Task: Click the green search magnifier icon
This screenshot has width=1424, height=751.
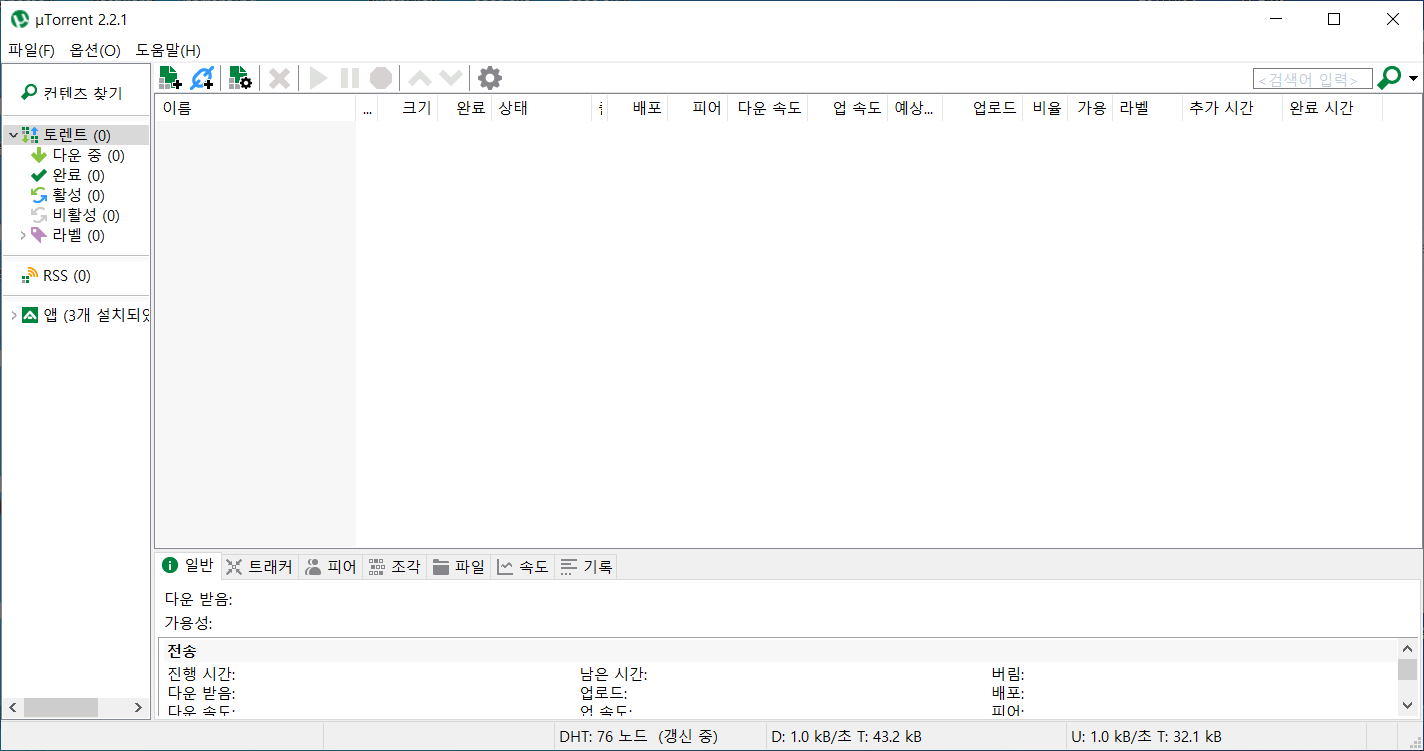Action: 1389,78
